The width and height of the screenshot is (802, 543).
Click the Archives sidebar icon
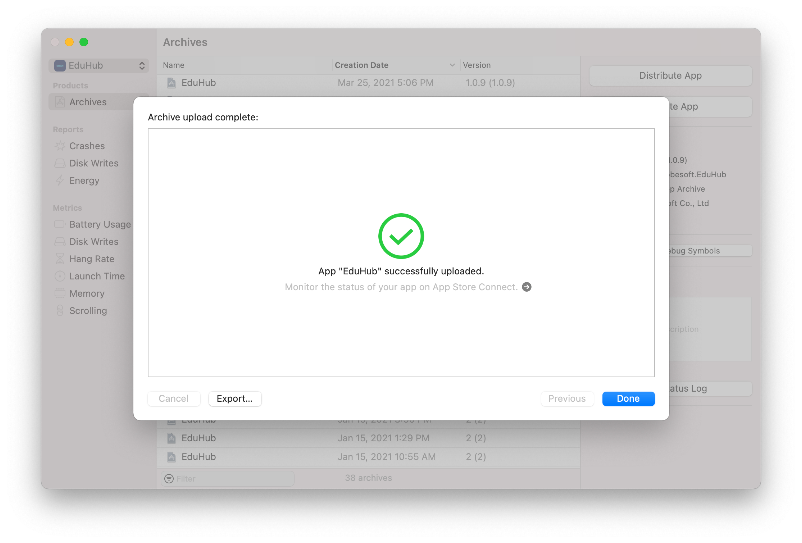pos(60,102)
